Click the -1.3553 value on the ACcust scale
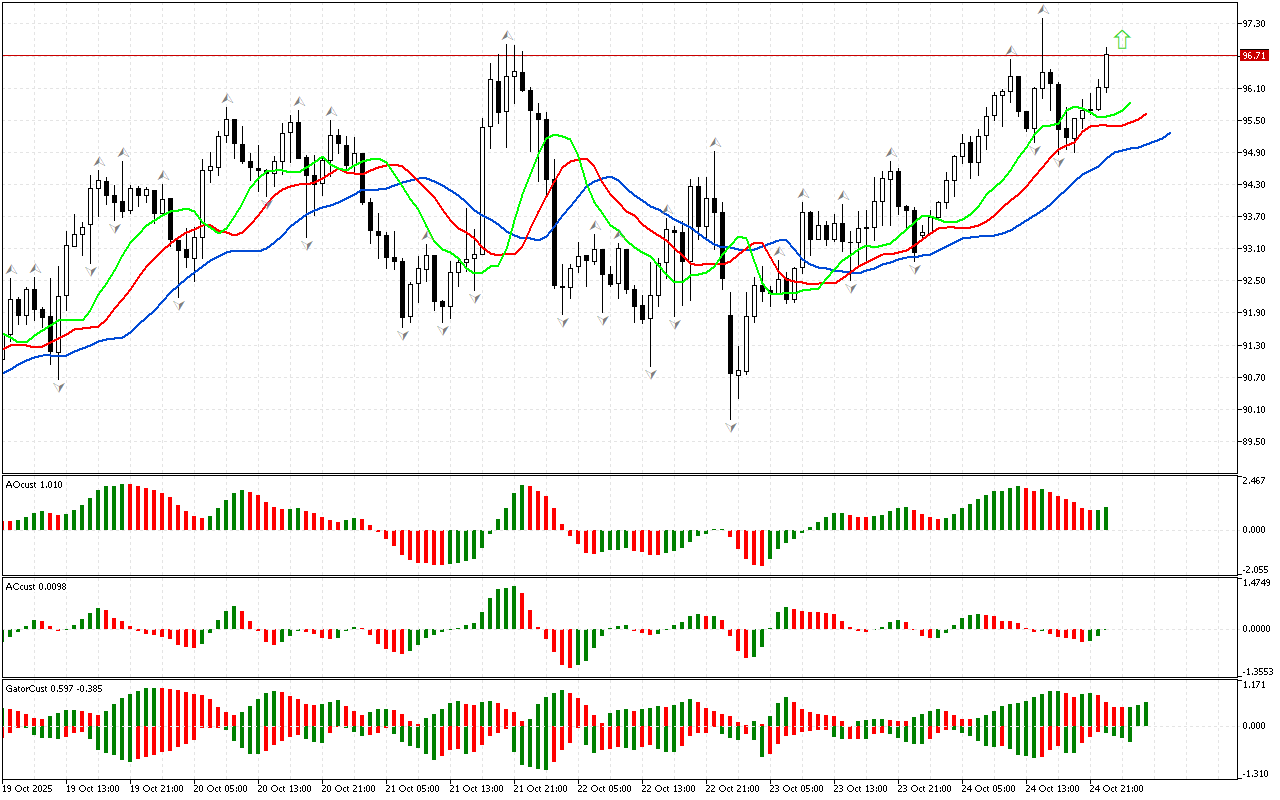 [x=1255, y=672]
